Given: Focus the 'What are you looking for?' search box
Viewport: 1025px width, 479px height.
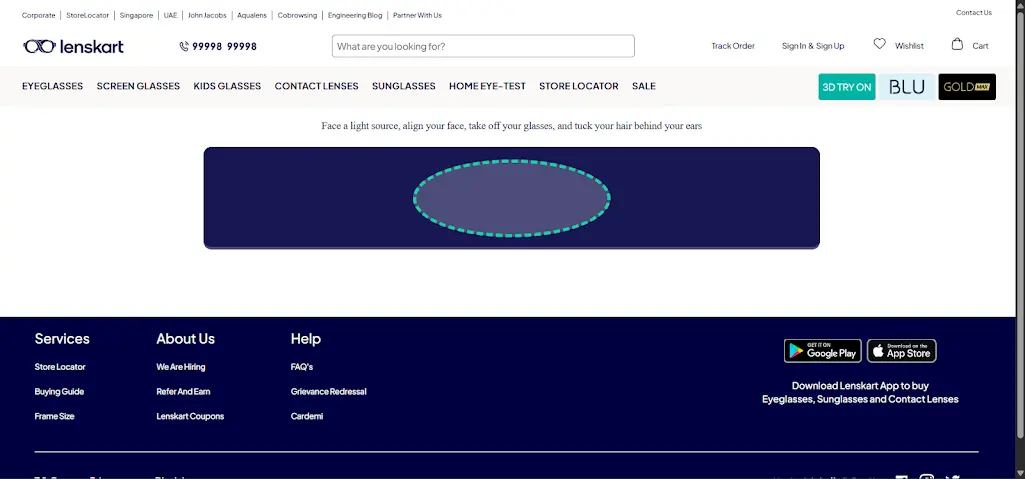Looking at the screenshot, I should [483, 46].
